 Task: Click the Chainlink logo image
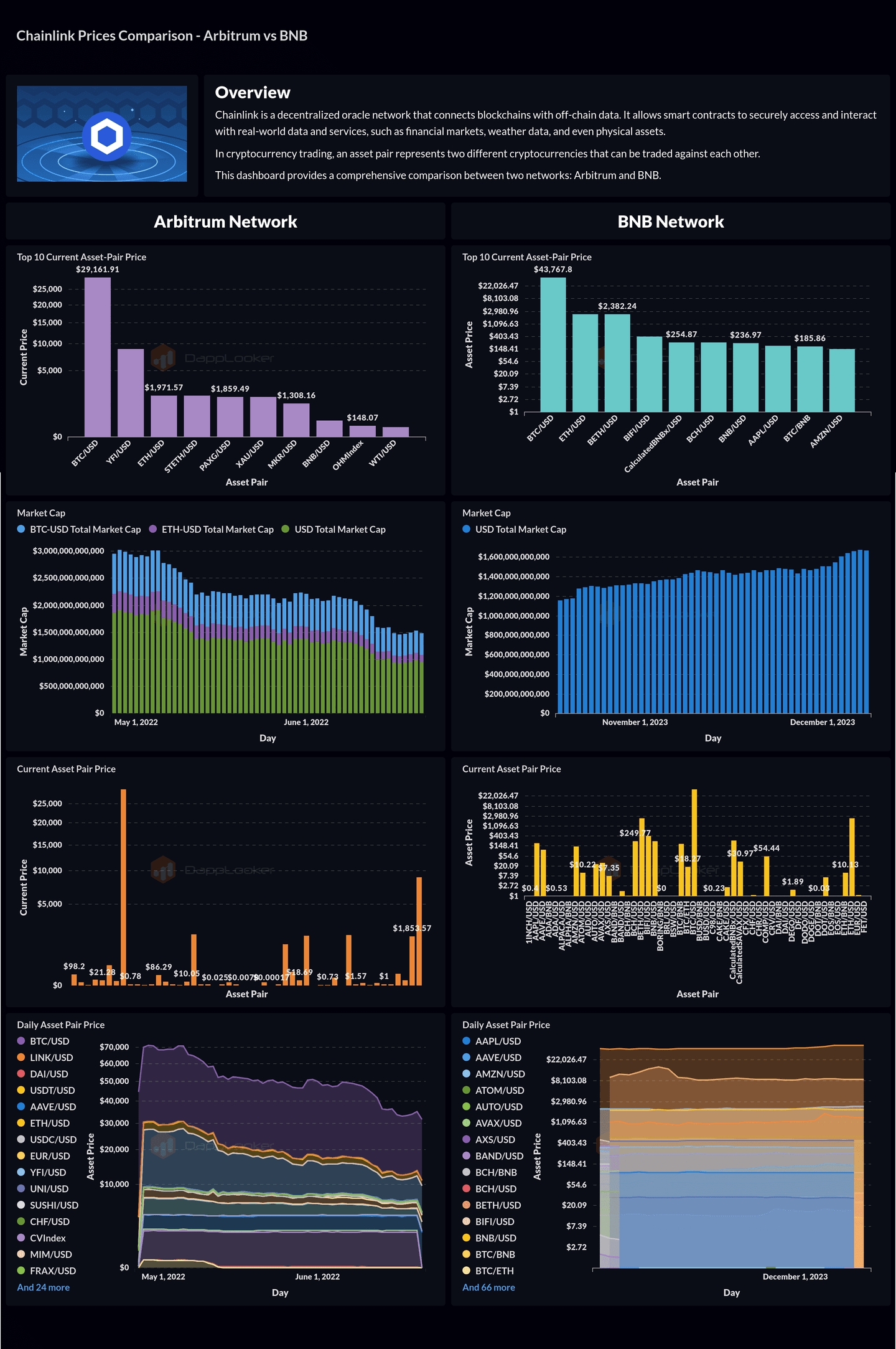(102, 134)
